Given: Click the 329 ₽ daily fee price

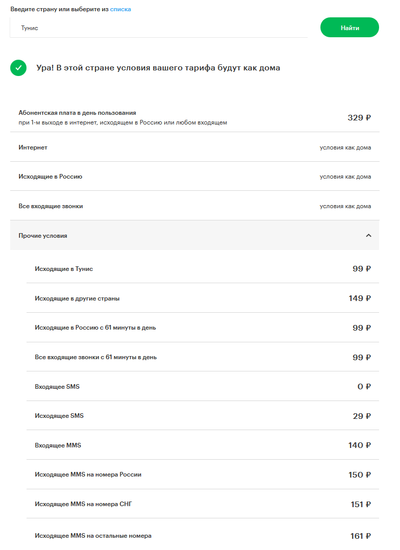Looking at the screenshot, I should 359,118.
